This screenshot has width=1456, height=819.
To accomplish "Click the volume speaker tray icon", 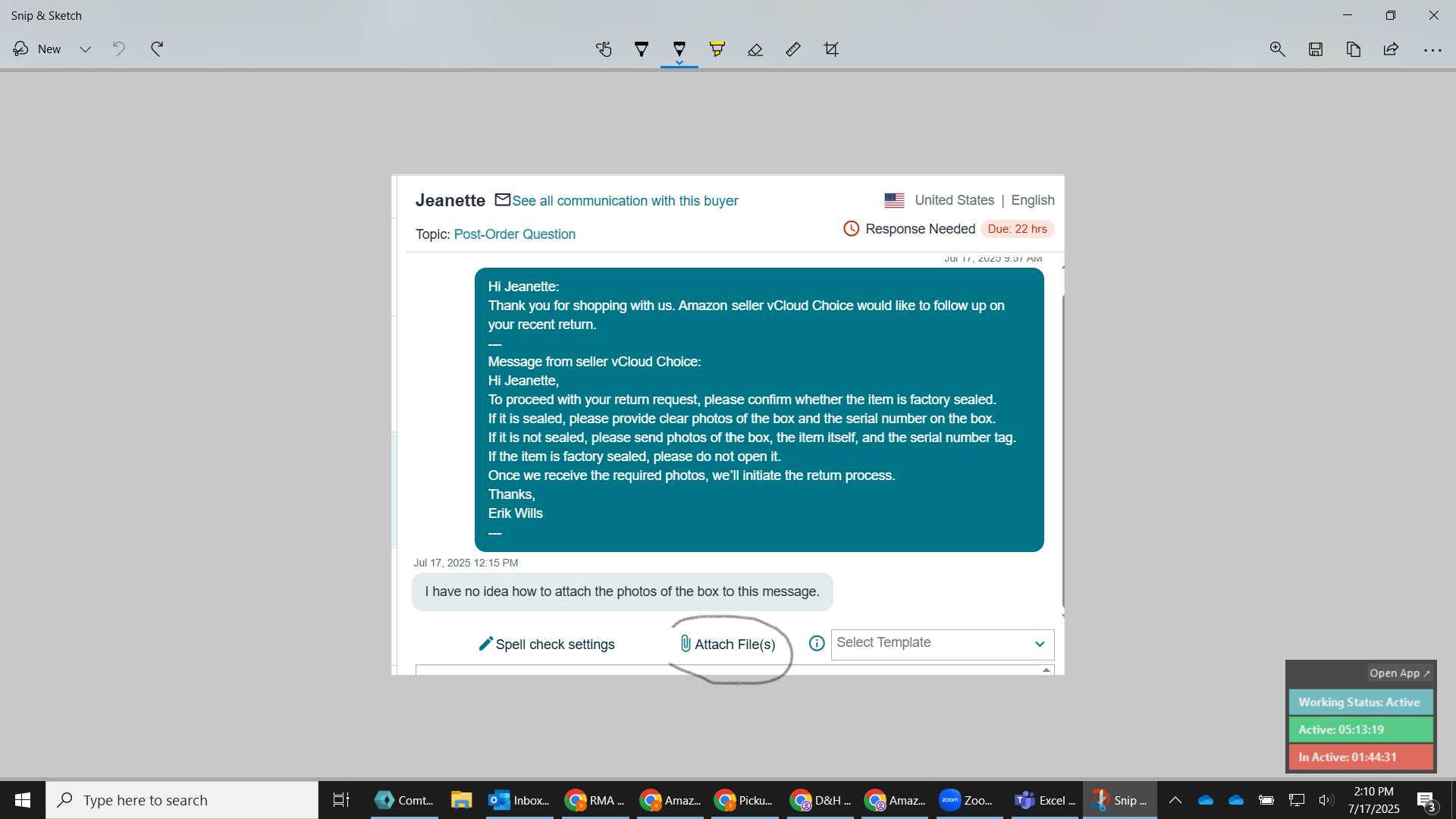I will pyautogui.click(x=1326, y=800).
